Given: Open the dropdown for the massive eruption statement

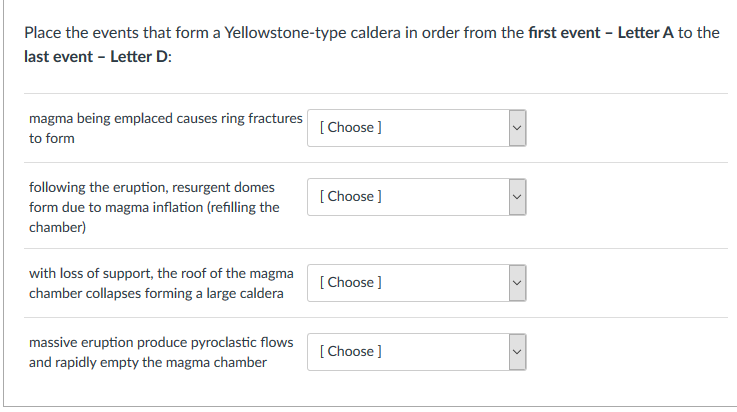Looking at the screenshot, I should (x=416, y=351).
